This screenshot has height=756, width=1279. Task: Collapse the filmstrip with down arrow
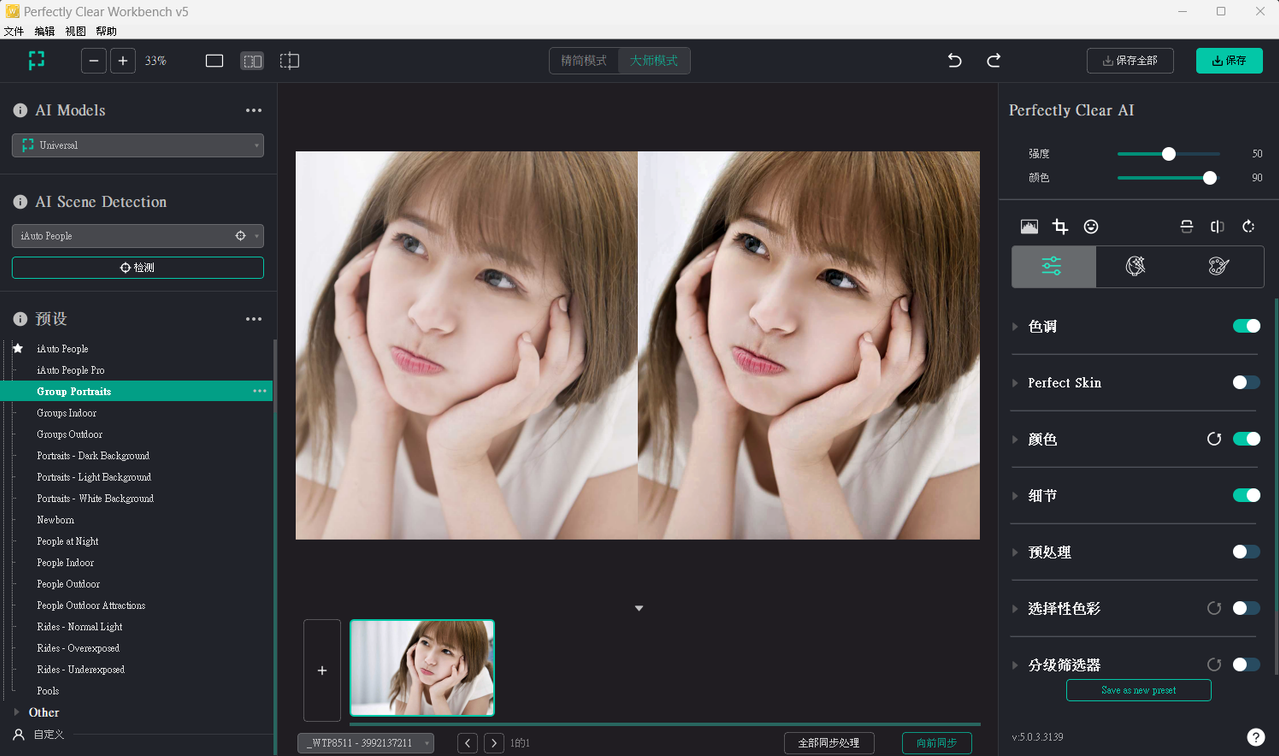(x=639, y=608)
